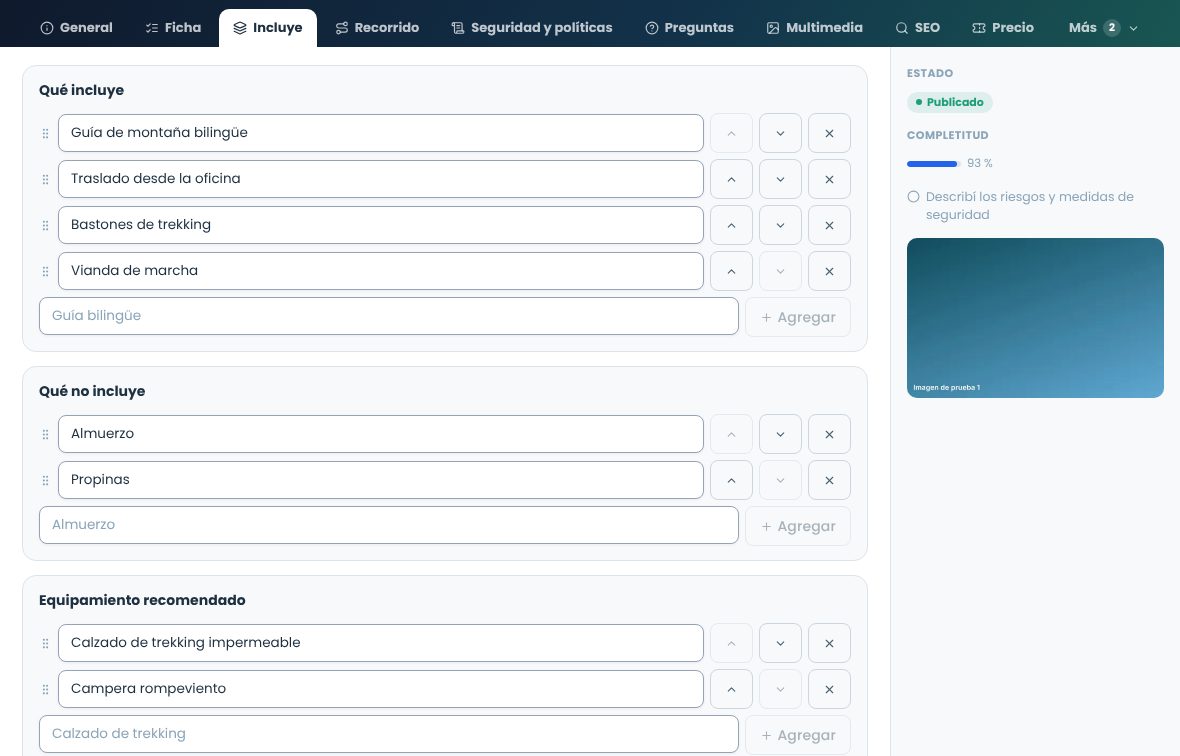Delete the 'Vianda de marcha' item
Screen dimensions: 1180x756
pyautogui.click(x=829, y=271)
